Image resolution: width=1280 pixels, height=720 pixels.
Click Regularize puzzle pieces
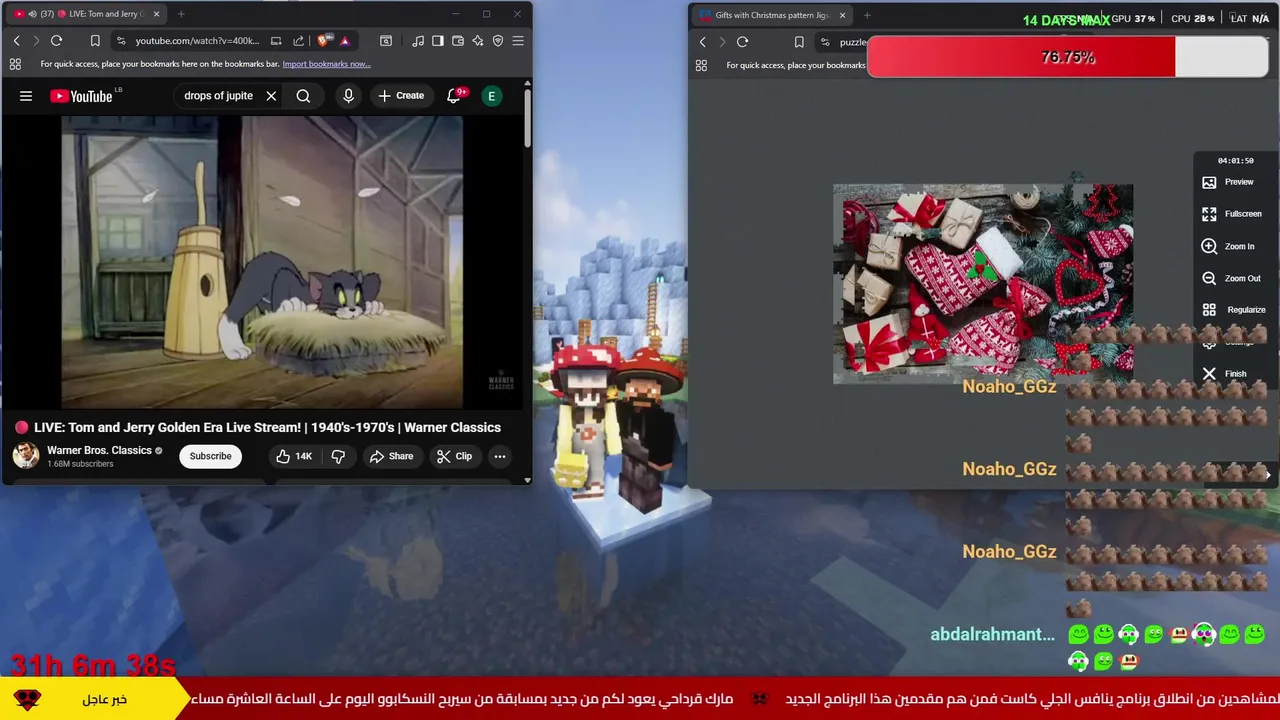point(1234,310)
